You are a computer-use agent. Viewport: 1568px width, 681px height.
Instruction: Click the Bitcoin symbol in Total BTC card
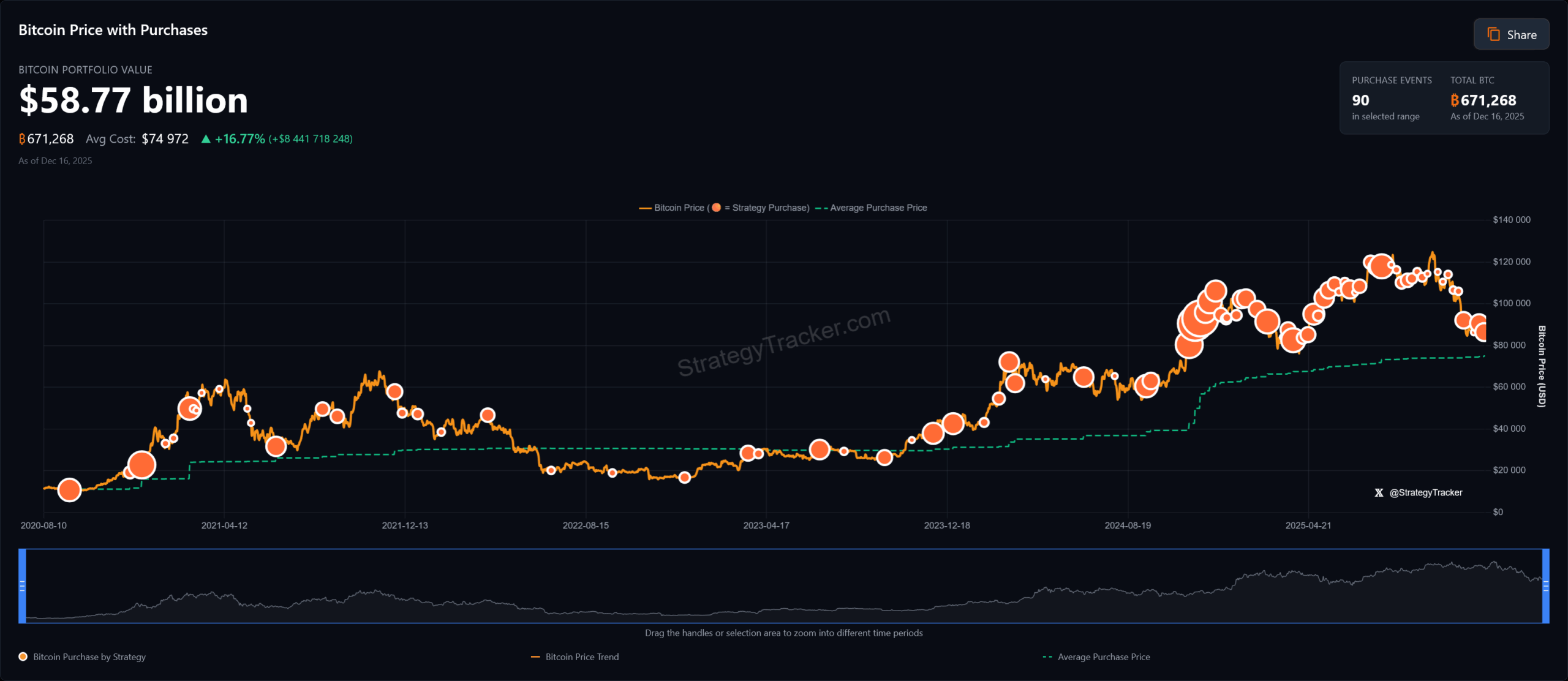(1455, 100)
